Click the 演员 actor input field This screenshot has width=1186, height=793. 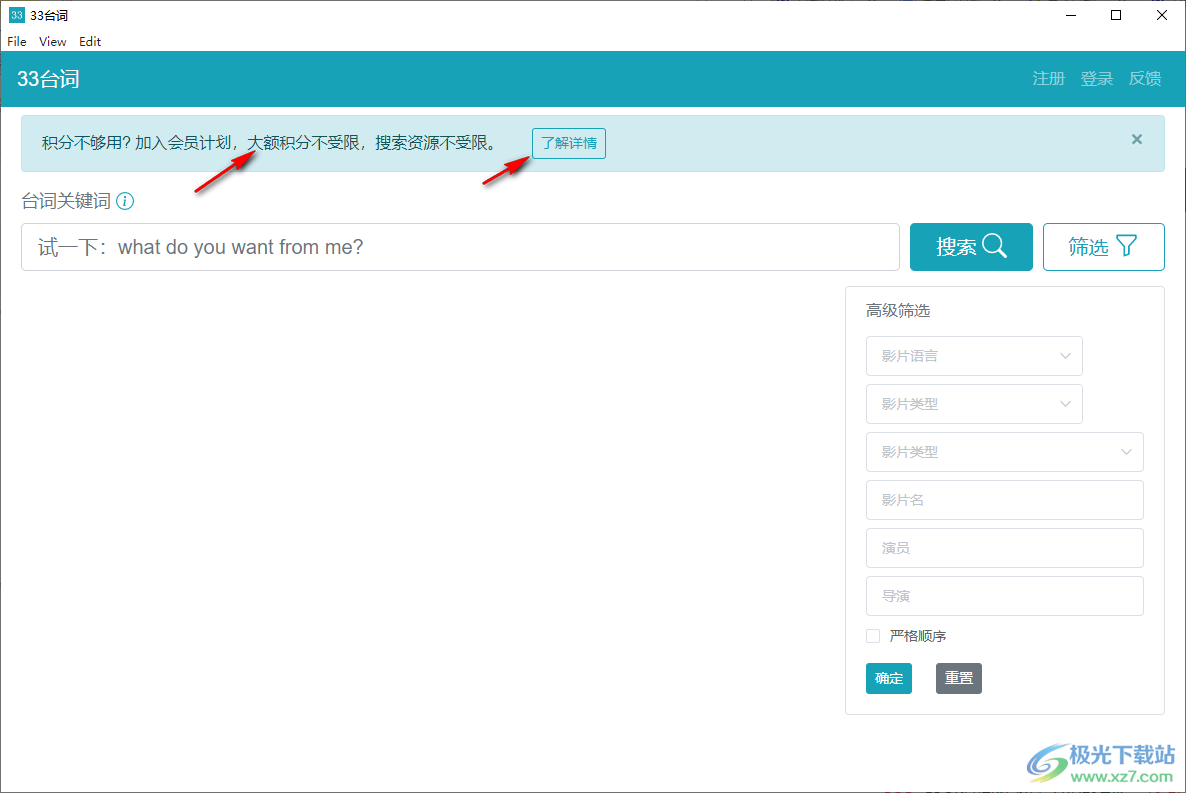[x=1004, y=548]
